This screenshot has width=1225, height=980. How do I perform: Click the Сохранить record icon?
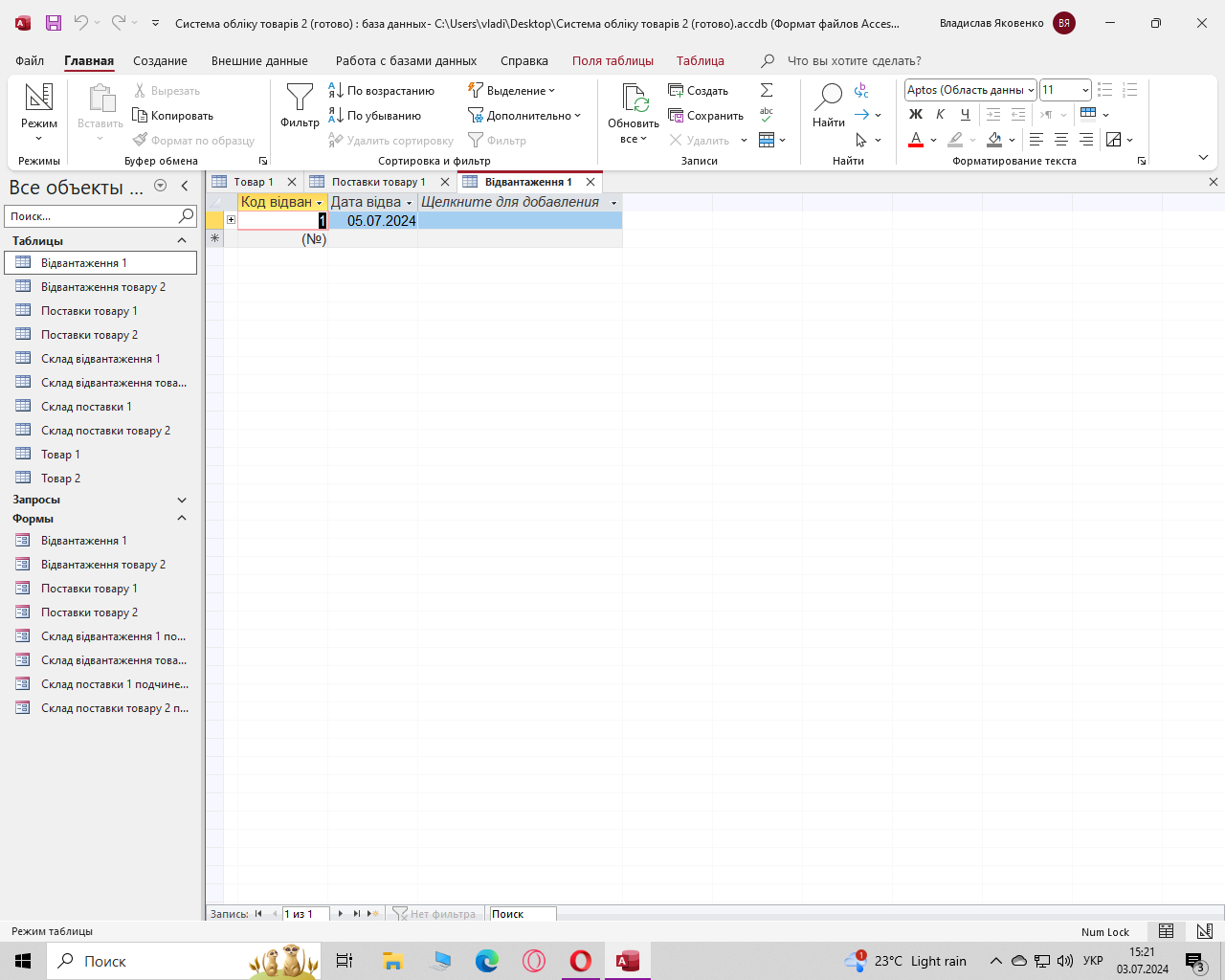click(x=705, y=116)
